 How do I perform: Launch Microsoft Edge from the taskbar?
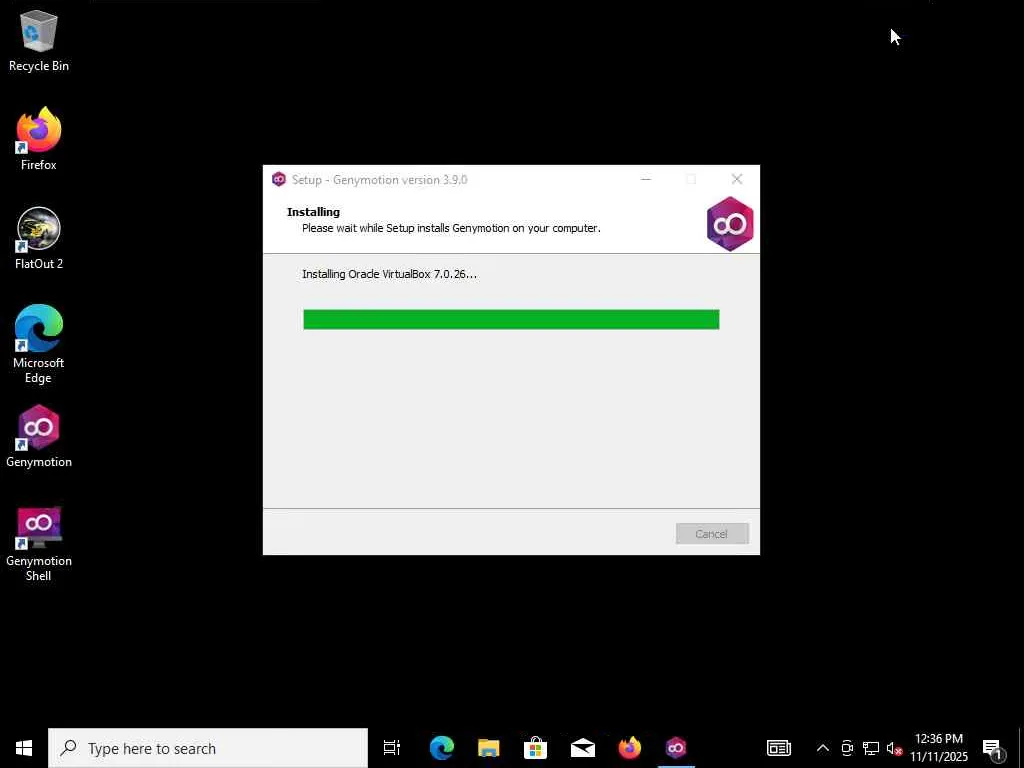[x=441, y=748]
